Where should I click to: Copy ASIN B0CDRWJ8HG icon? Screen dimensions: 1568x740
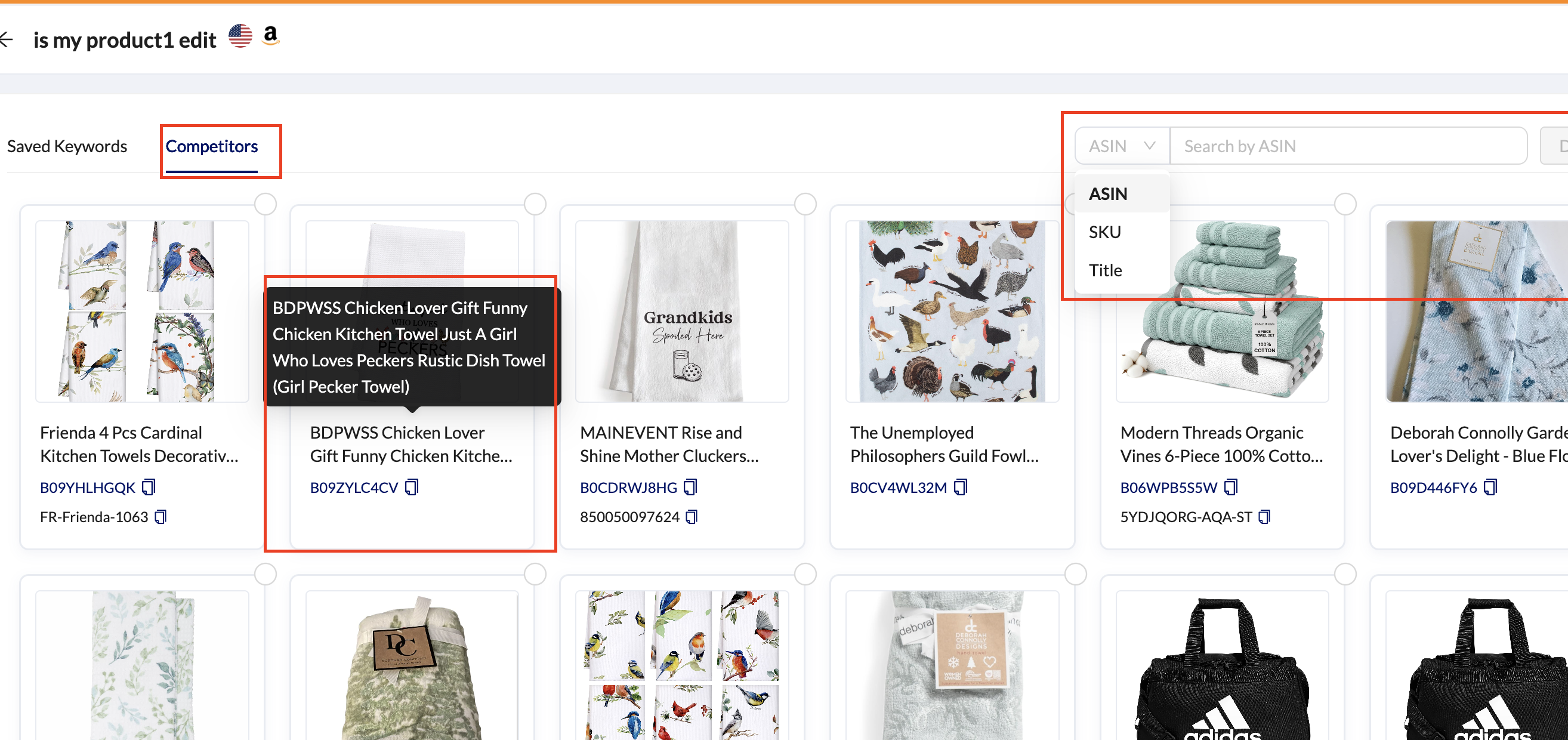[x=690, y=487]
